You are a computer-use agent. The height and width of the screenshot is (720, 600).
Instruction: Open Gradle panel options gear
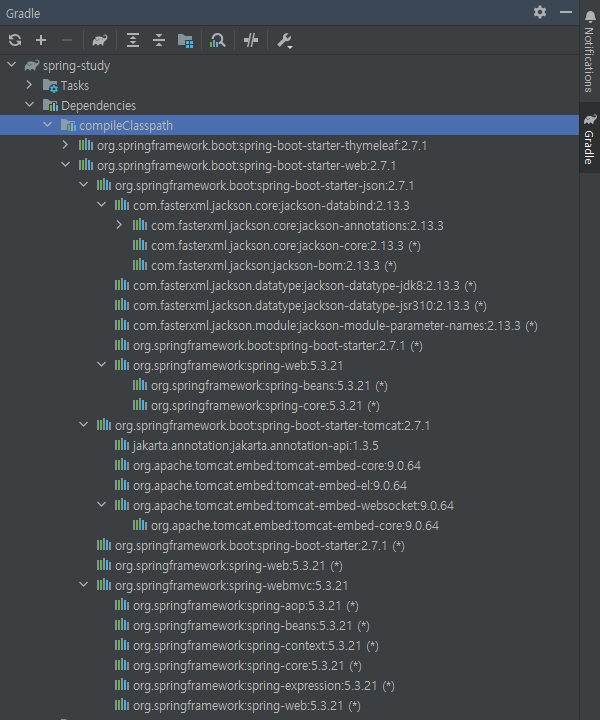pos(540,12)
